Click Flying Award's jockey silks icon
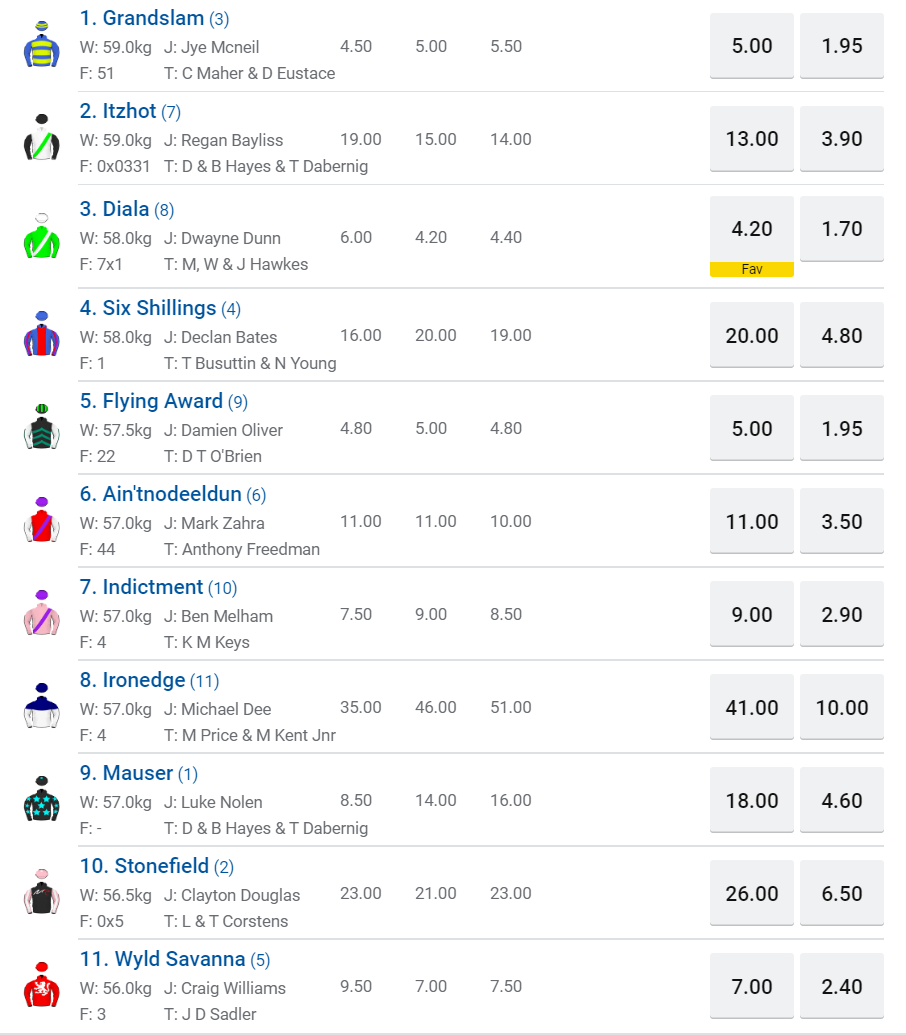 pyautogui.click(x=41, y=428)
